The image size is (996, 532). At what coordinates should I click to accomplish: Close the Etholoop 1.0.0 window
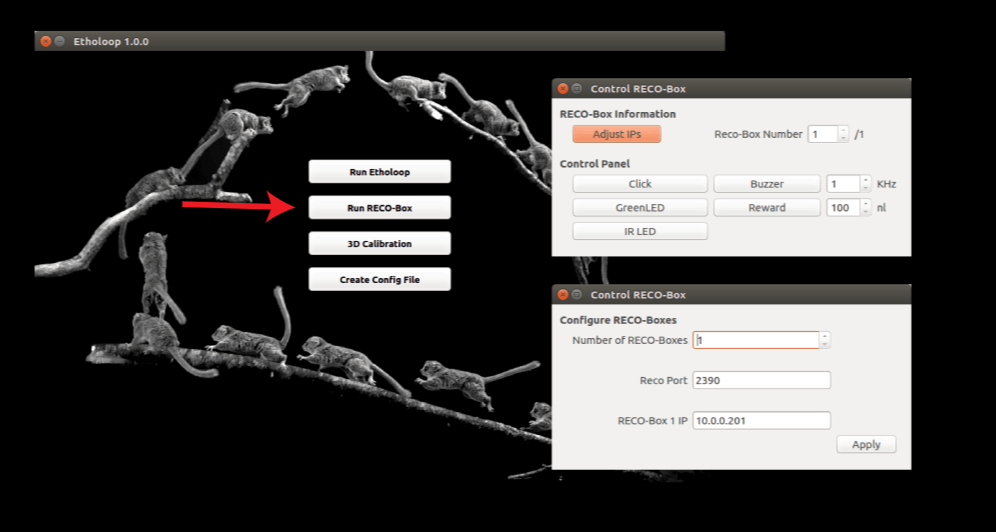coord(45,41)
